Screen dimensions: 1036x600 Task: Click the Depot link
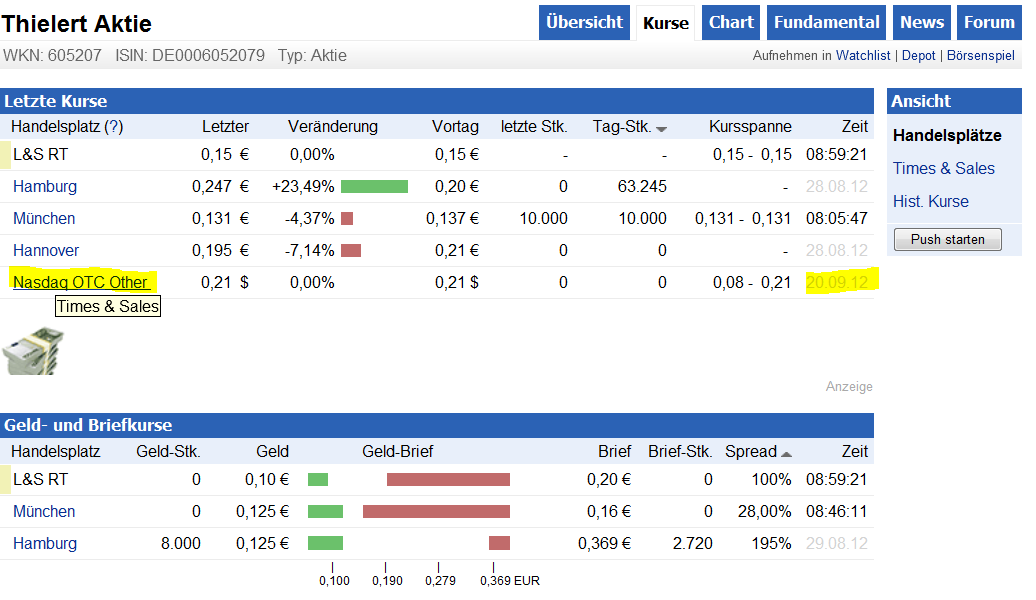[x=918, y=56]
